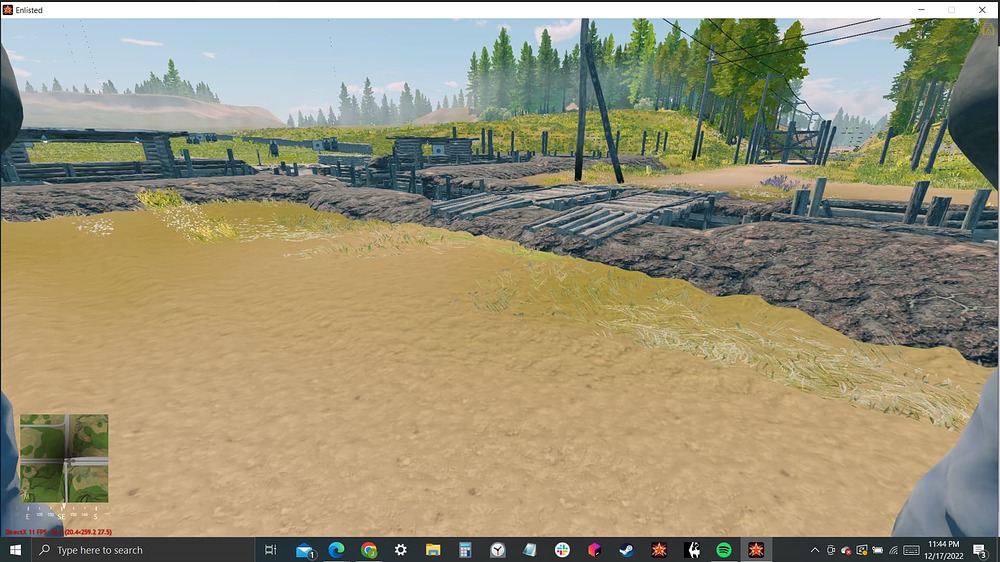Close the Enlisted game window
Image resolution: width=1000 pixels, height=562 pixels.
click(x=982, y=10)
